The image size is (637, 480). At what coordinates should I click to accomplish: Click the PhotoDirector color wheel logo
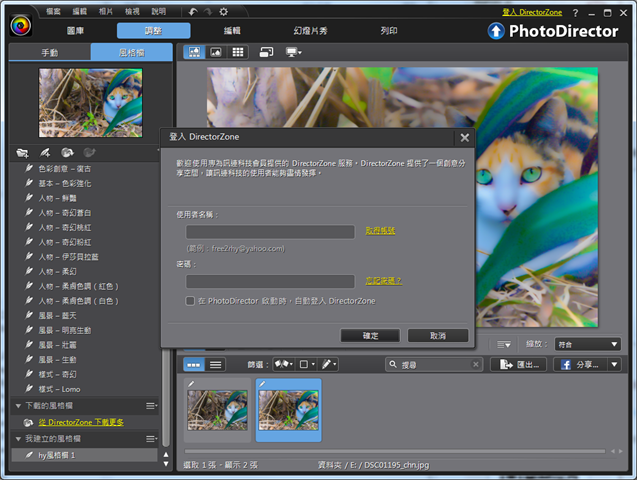point(20,26)
